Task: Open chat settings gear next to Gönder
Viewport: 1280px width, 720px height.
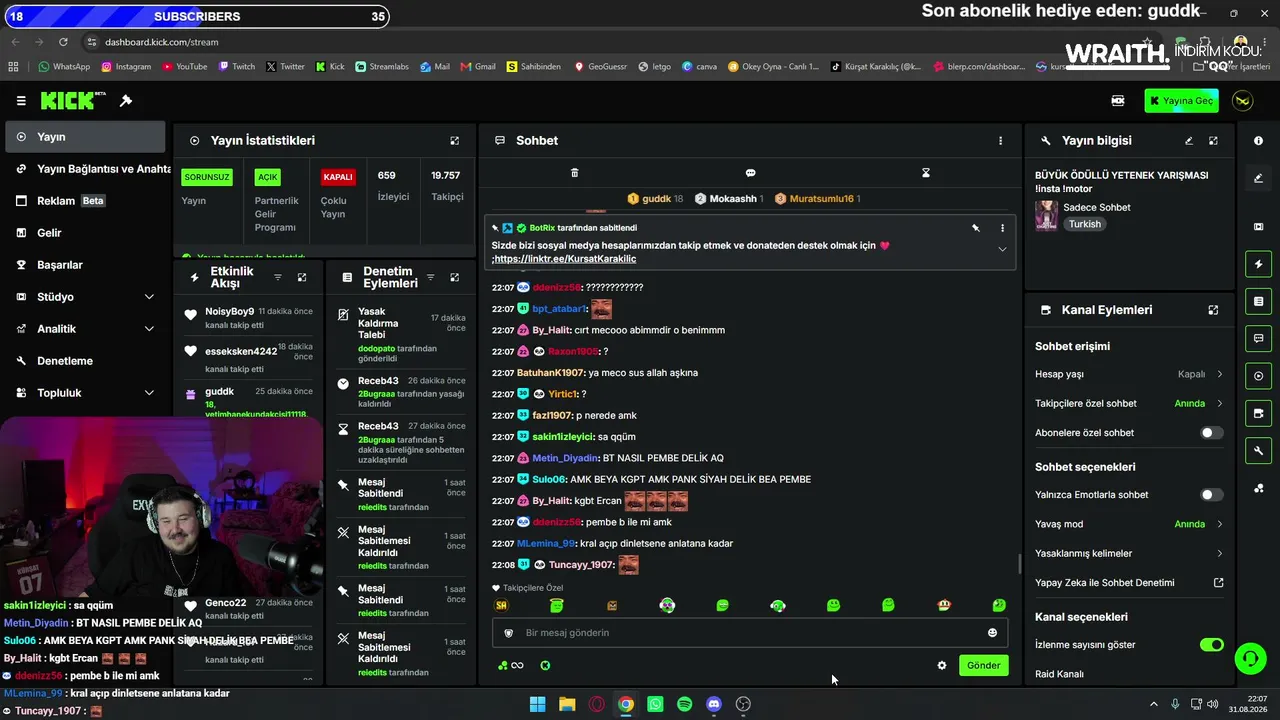Action: click(941, 666)
